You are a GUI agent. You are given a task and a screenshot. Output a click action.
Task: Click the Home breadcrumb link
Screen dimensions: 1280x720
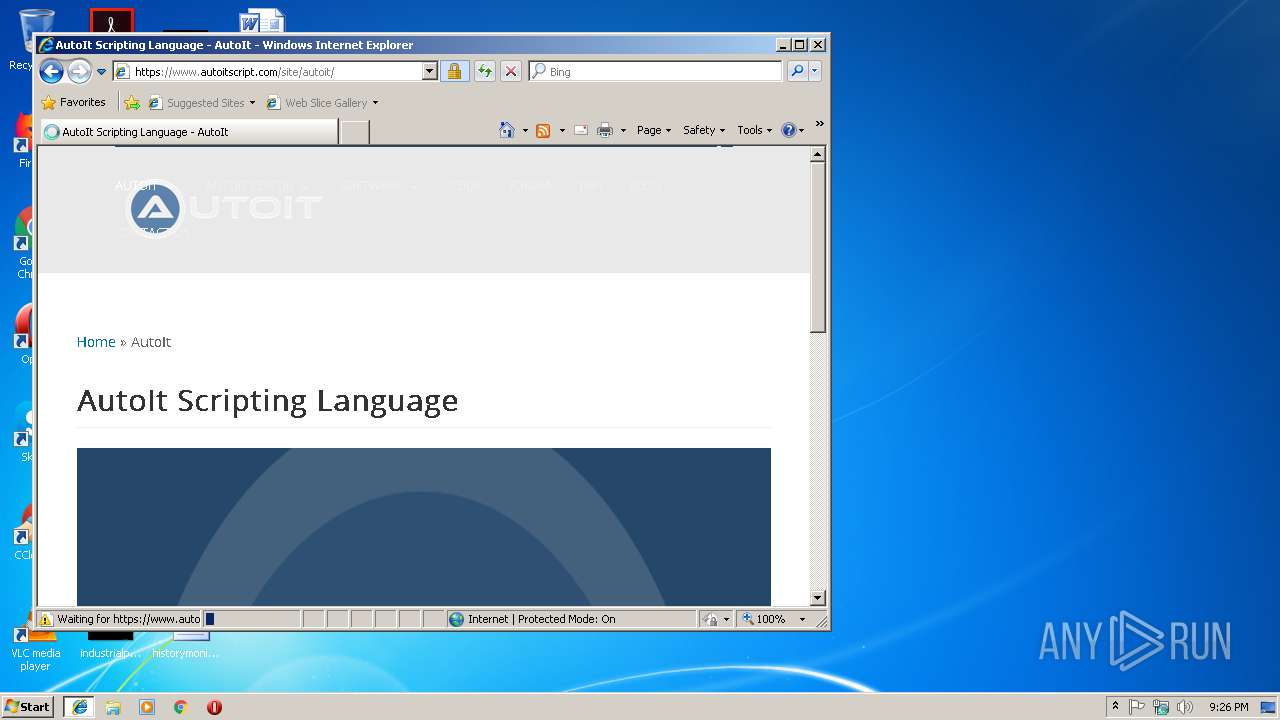pyautogui.click(x=96, y=342)
